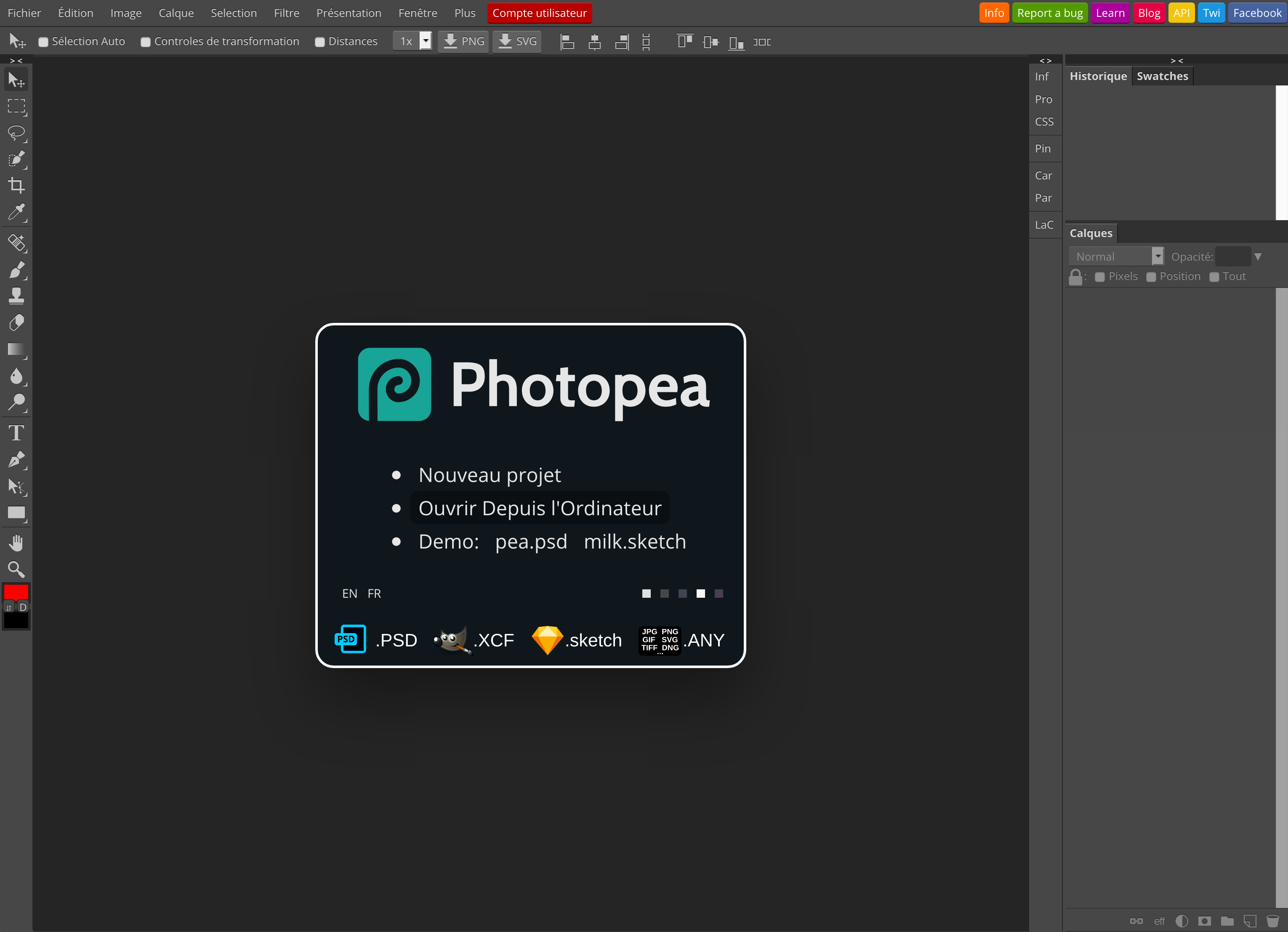This screenshot has width=1288, height=932.
Task: Open the Normal blend mode dropdown
Action: pyautogui.click(x=1116, y=256)
